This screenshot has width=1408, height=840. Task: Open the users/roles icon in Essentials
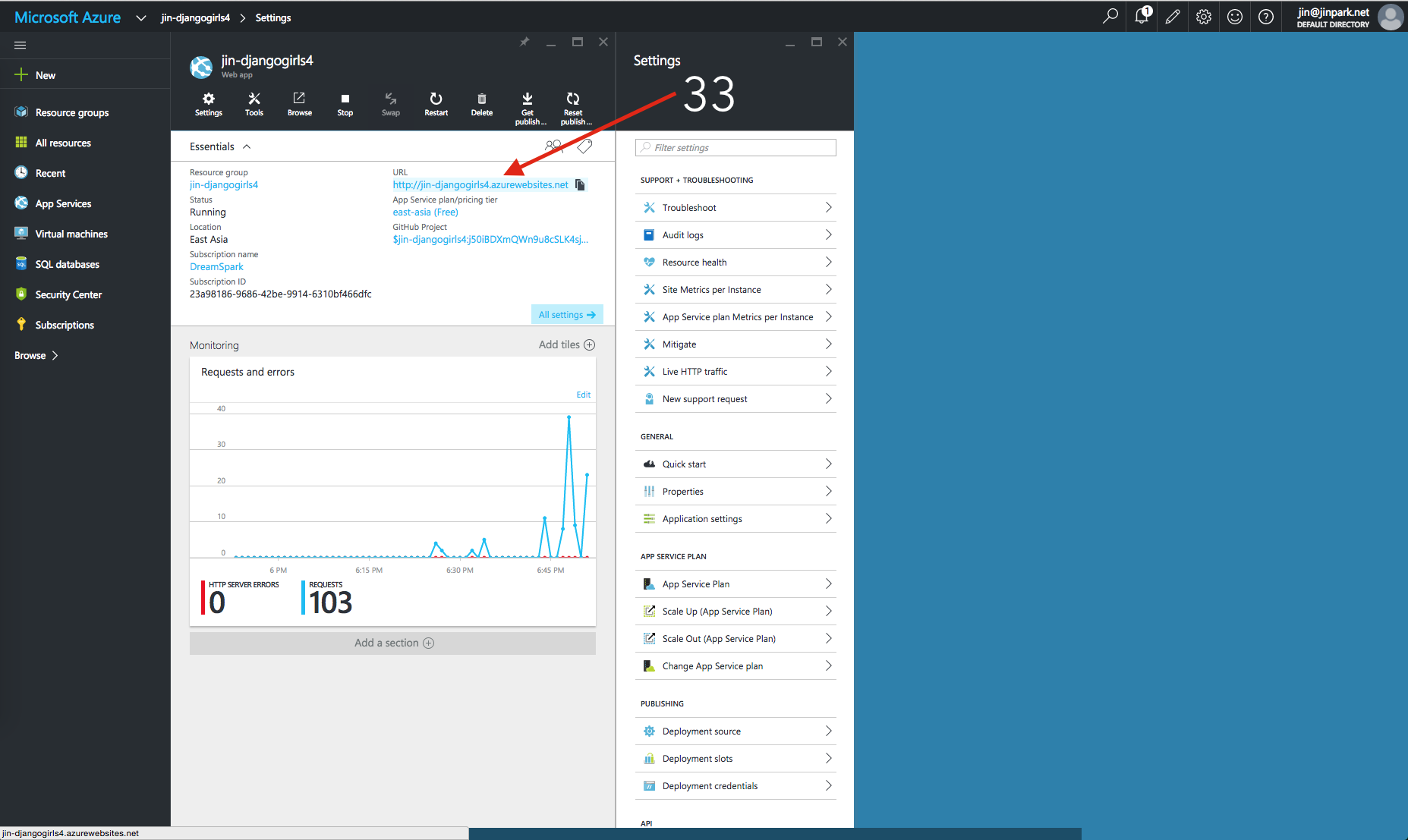click(x=553, y=146)
